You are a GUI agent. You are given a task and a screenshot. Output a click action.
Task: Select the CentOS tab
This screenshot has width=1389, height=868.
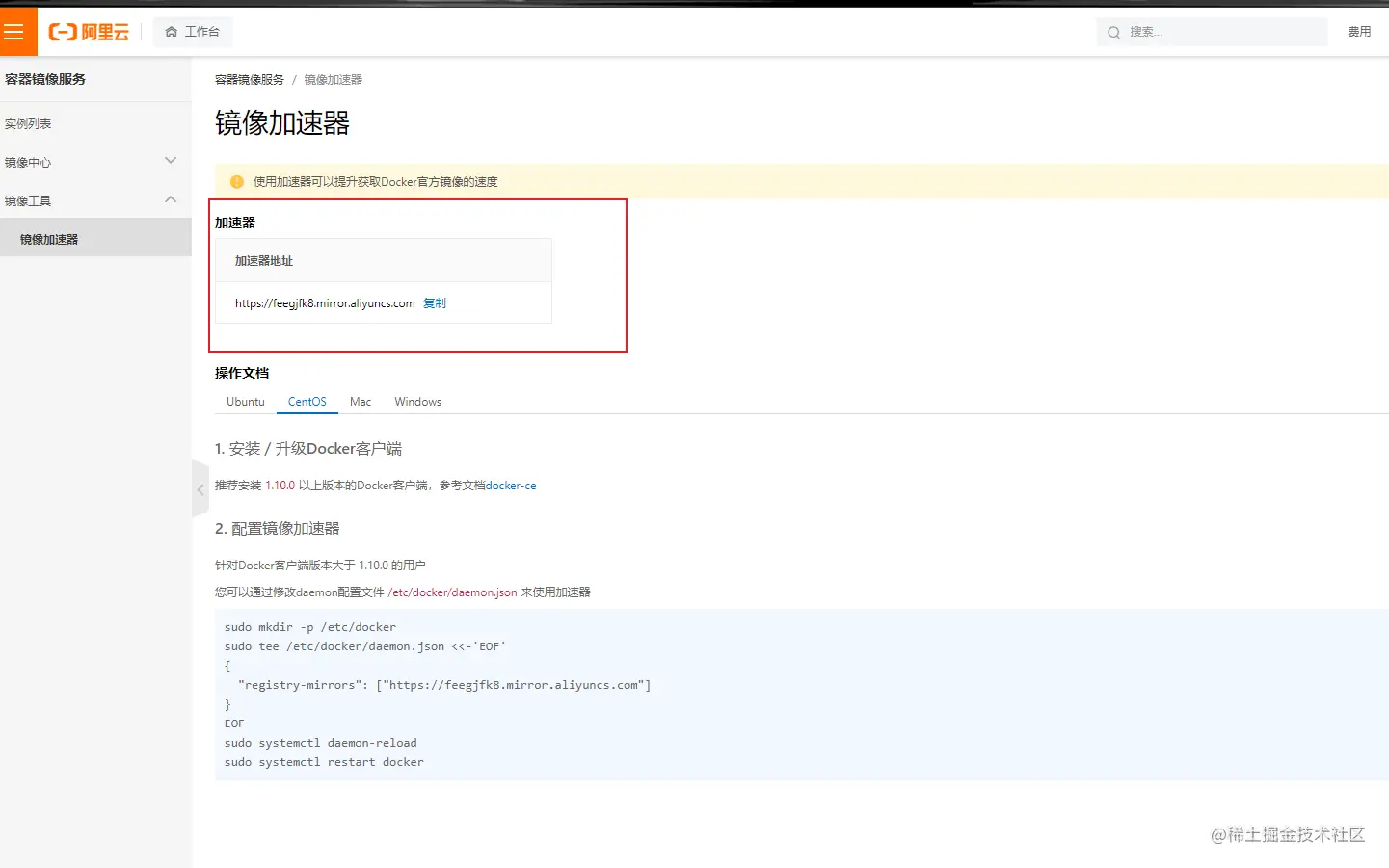307,402
